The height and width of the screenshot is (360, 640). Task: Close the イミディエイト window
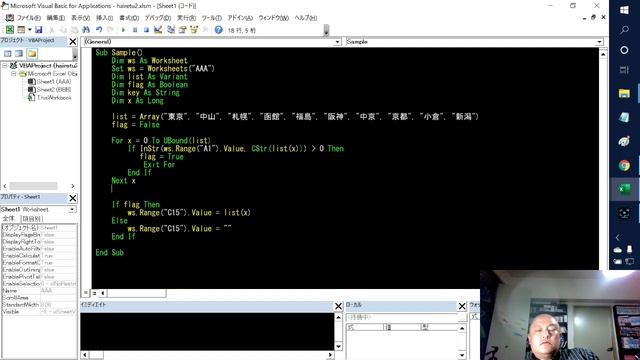338,306
